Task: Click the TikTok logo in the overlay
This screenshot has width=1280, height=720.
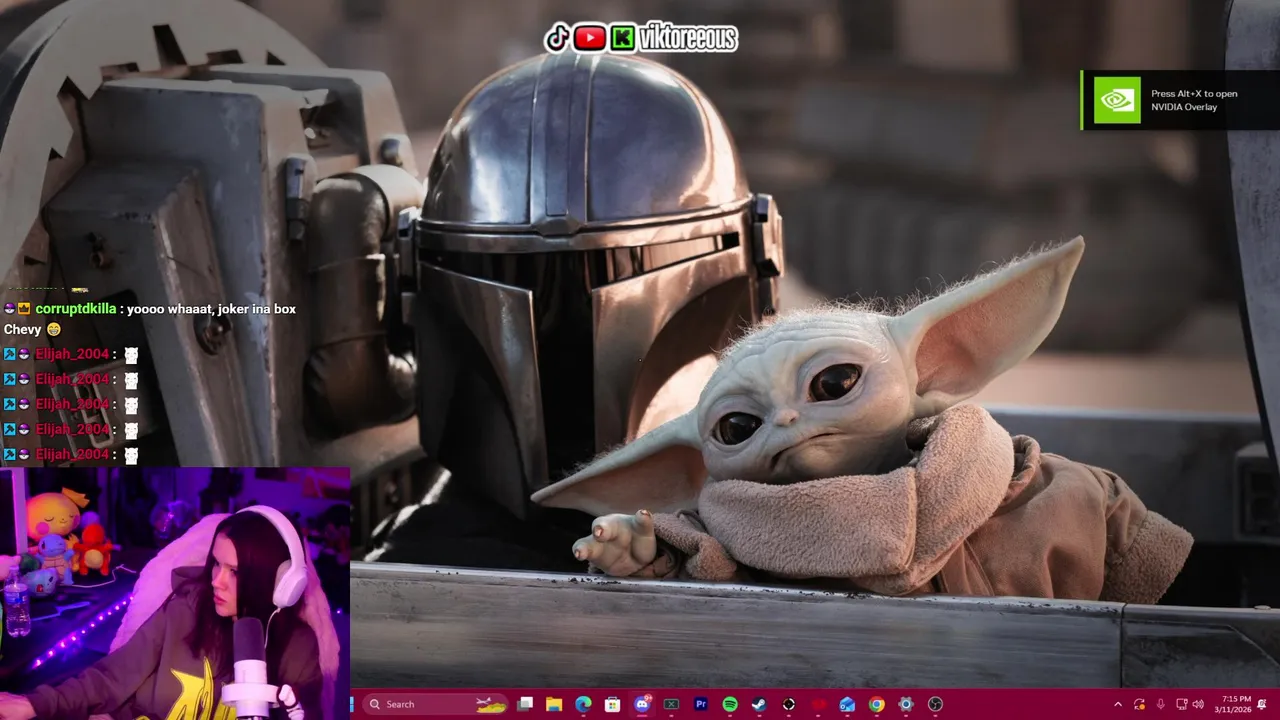Action: (x=557, y=38)
